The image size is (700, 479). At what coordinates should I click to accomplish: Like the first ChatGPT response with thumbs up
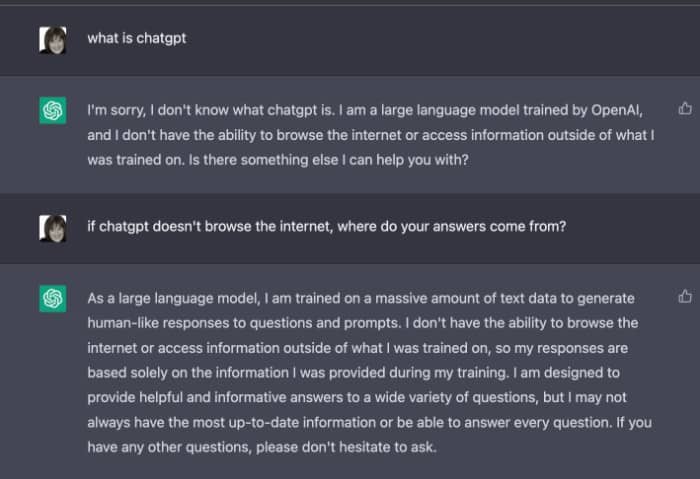pyautogui.click(x=685, y=108)
